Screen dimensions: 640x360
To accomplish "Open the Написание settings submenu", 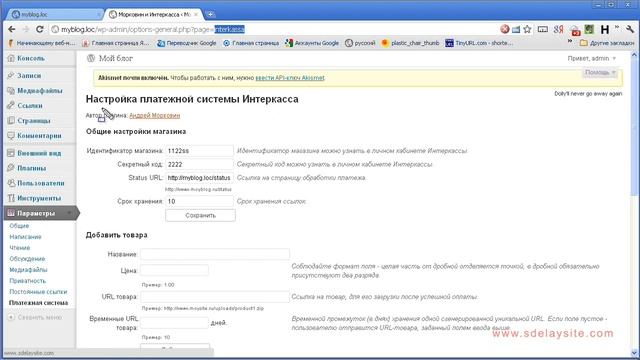I will coord(25,237).
